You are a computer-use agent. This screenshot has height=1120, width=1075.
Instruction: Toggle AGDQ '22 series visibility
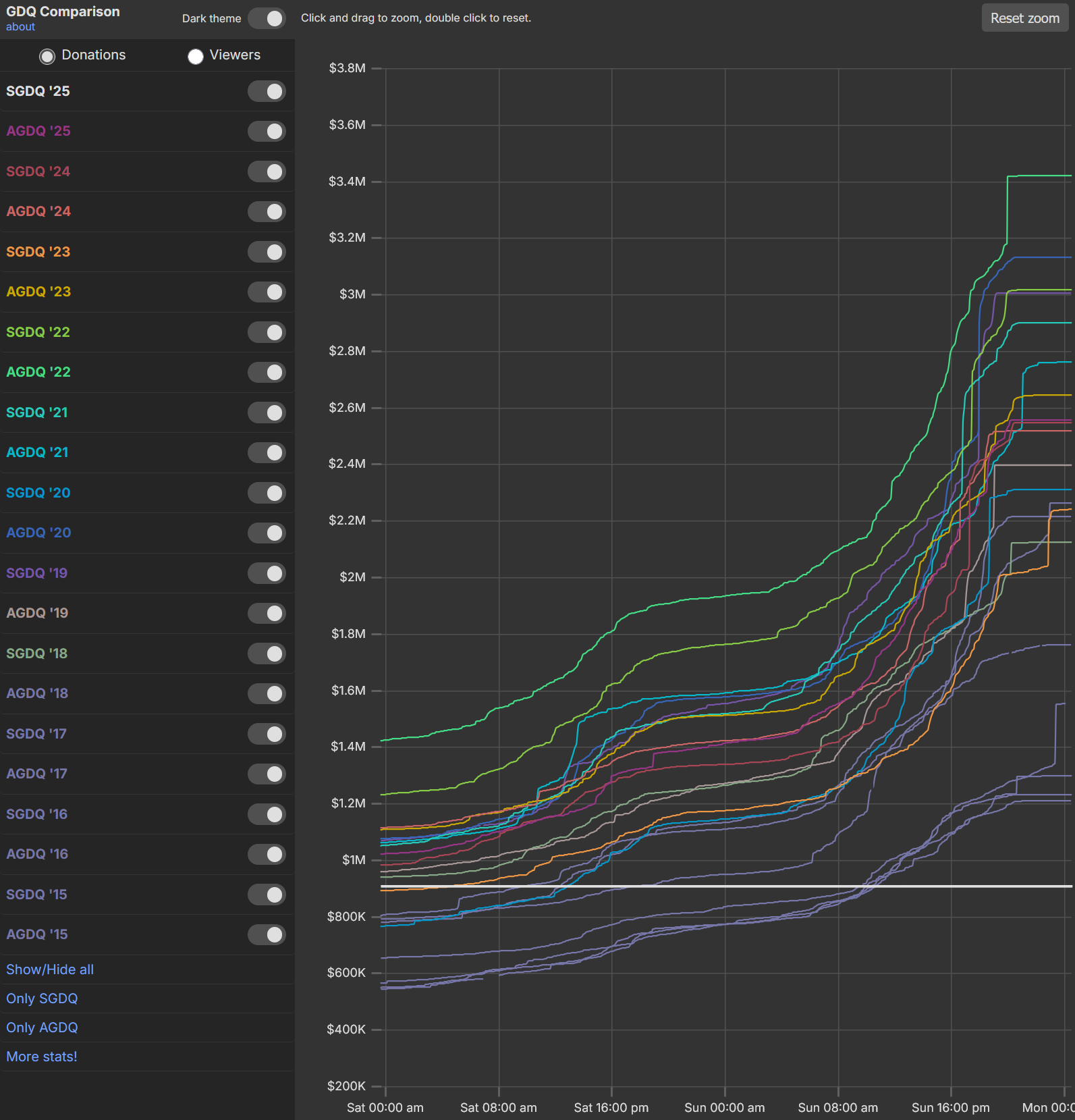tap(267, 373)
